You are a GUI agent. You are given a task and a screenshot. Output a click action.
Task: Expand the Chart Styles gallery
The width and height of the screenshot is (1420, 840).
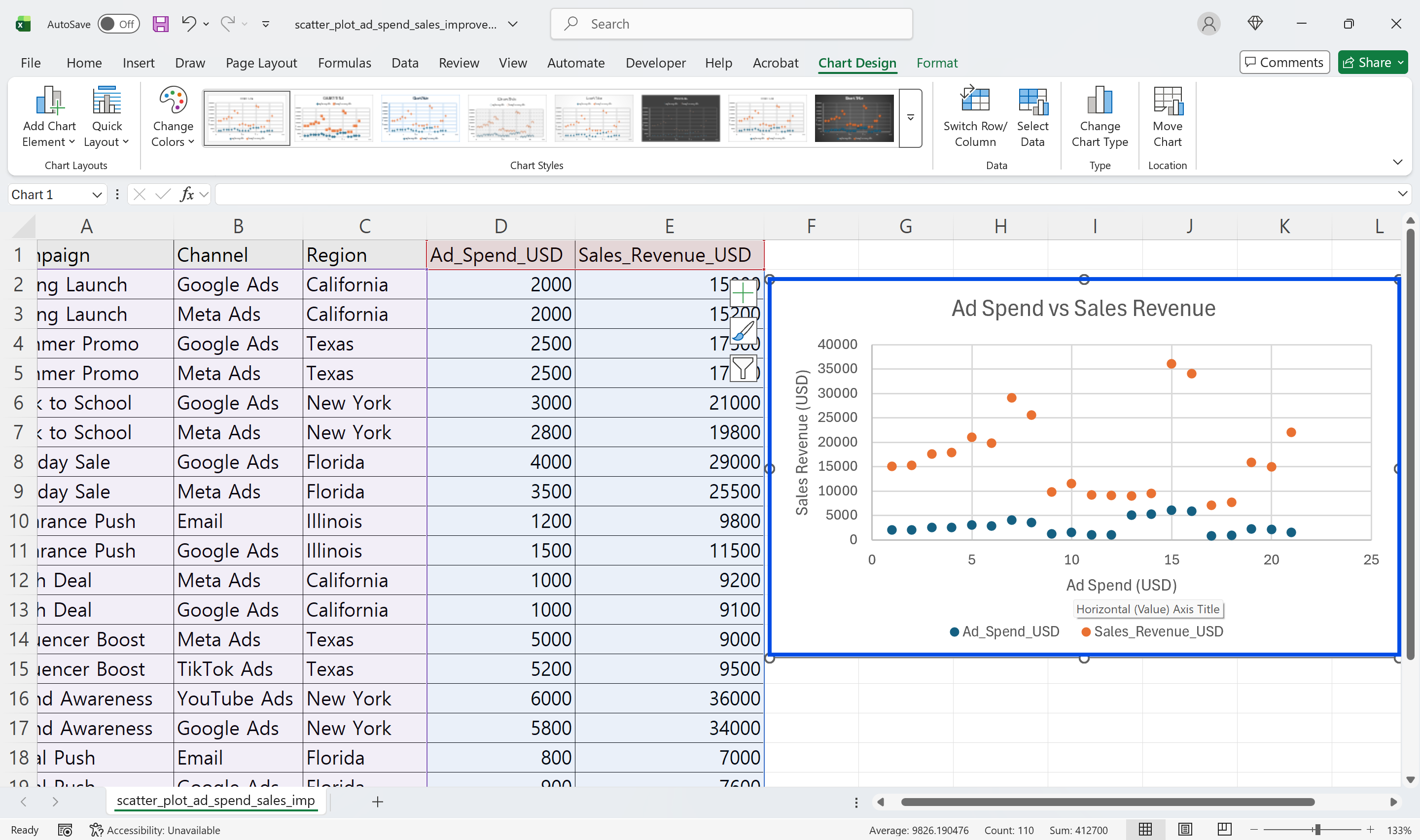910,118
